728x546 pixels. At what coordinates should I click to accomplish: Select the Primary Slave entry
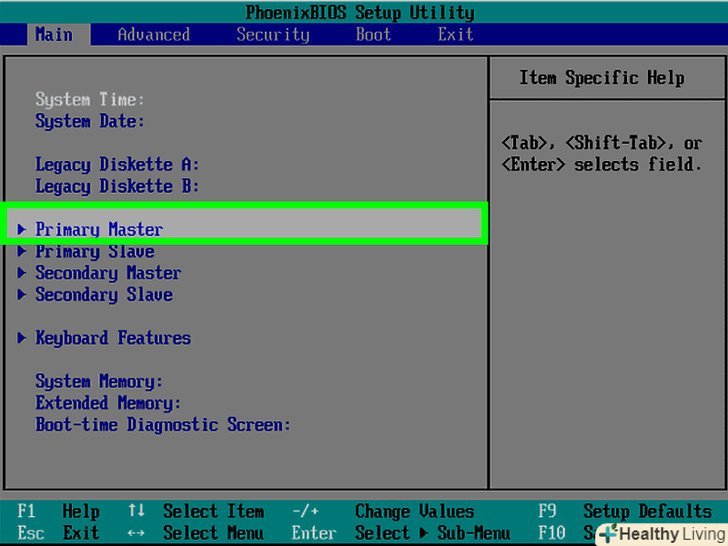coord(95,252)
